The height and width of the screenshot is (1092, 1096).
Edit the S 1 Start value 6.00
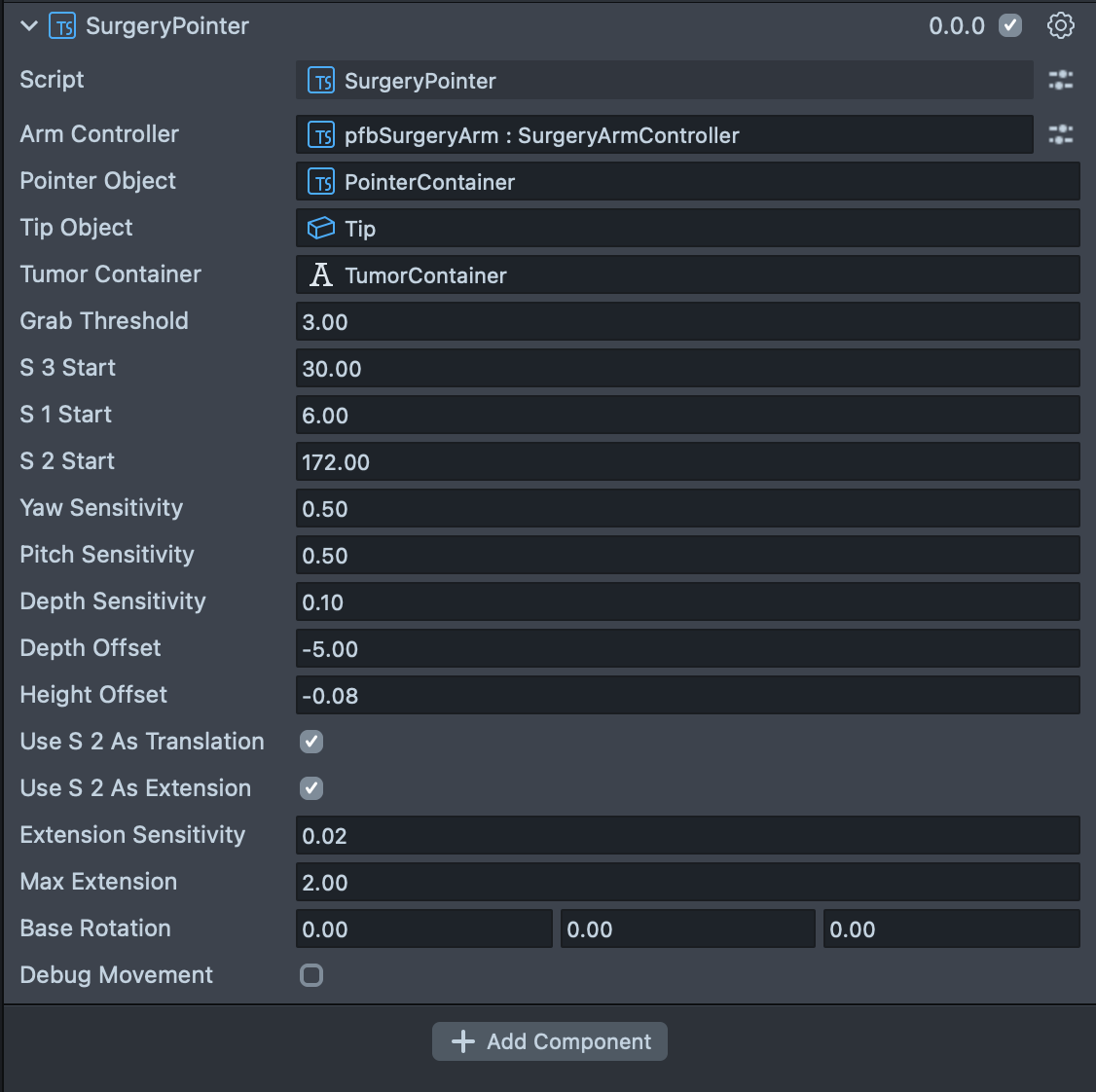tap(688, 416)
